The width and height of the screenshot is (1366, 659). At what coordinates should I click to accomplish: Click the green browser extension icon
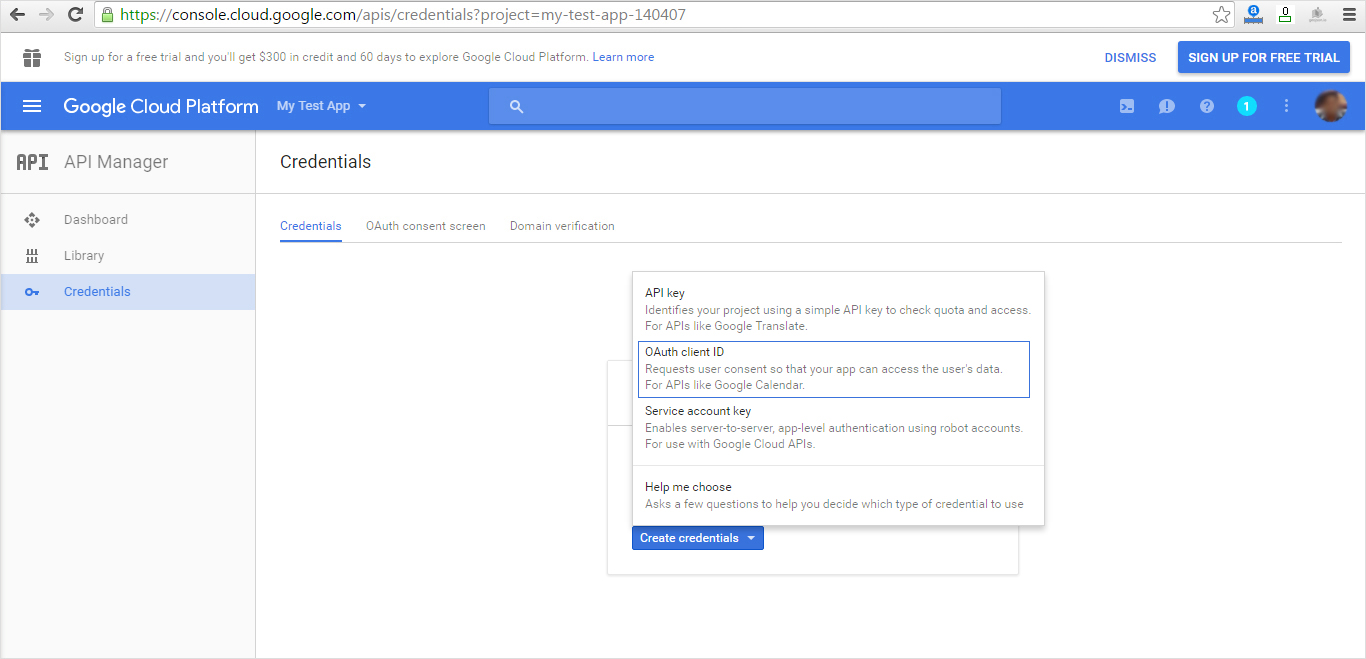[x=1284, y=15]
